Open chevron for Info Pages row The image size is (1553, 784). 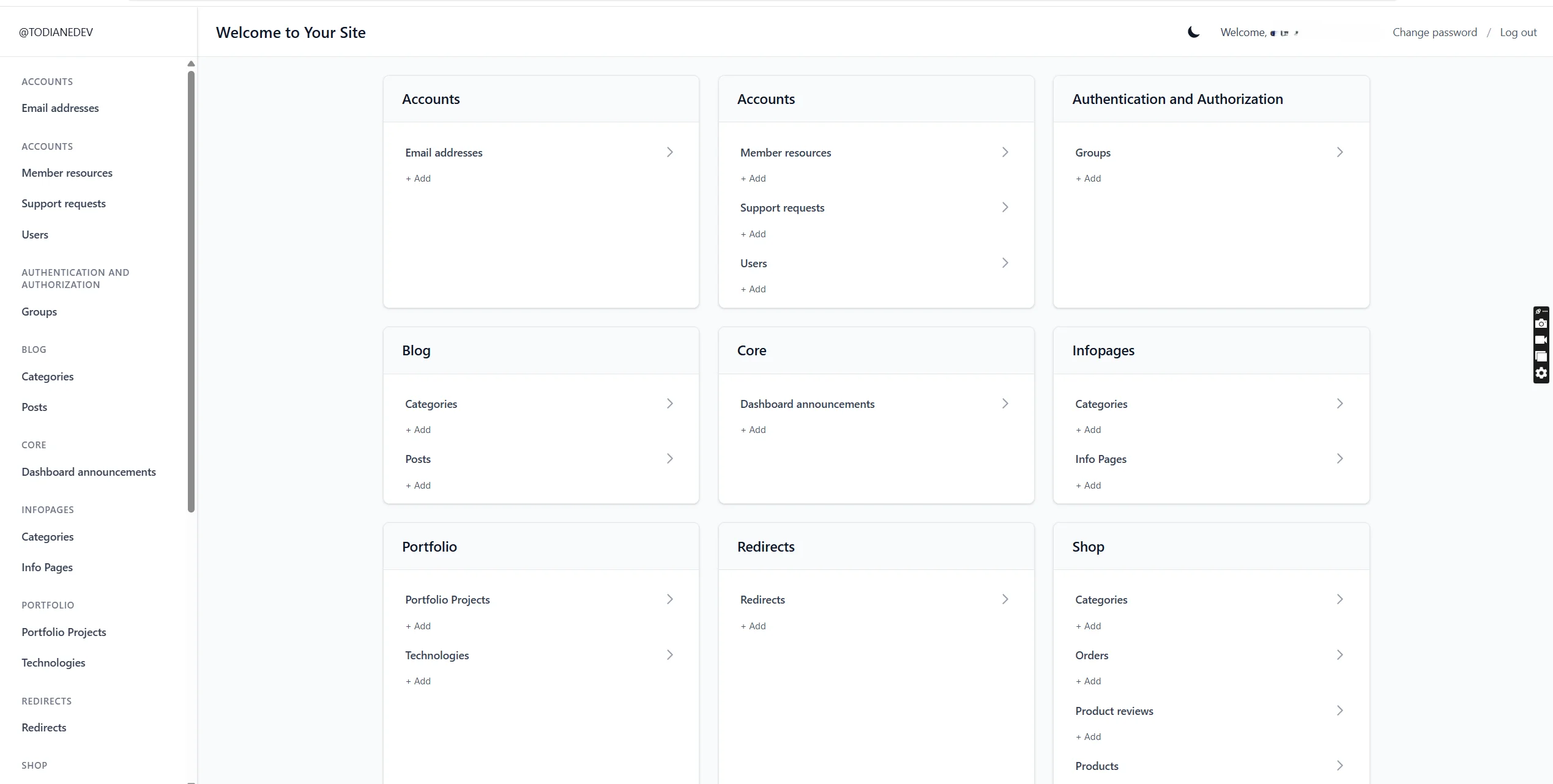(1339, 459)
